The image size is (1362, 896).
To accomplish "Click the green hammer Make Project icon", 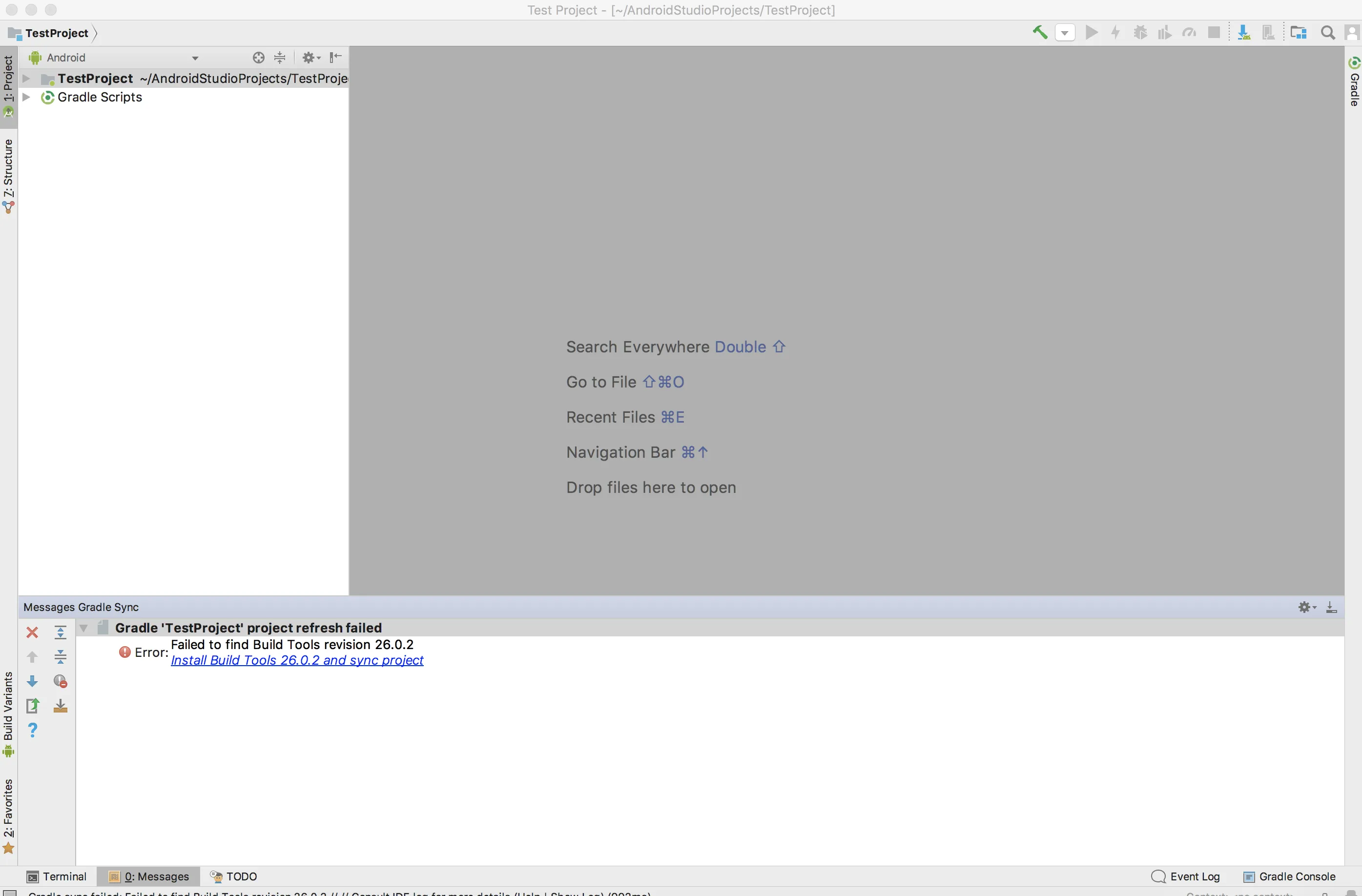I will click(1039, 33).
